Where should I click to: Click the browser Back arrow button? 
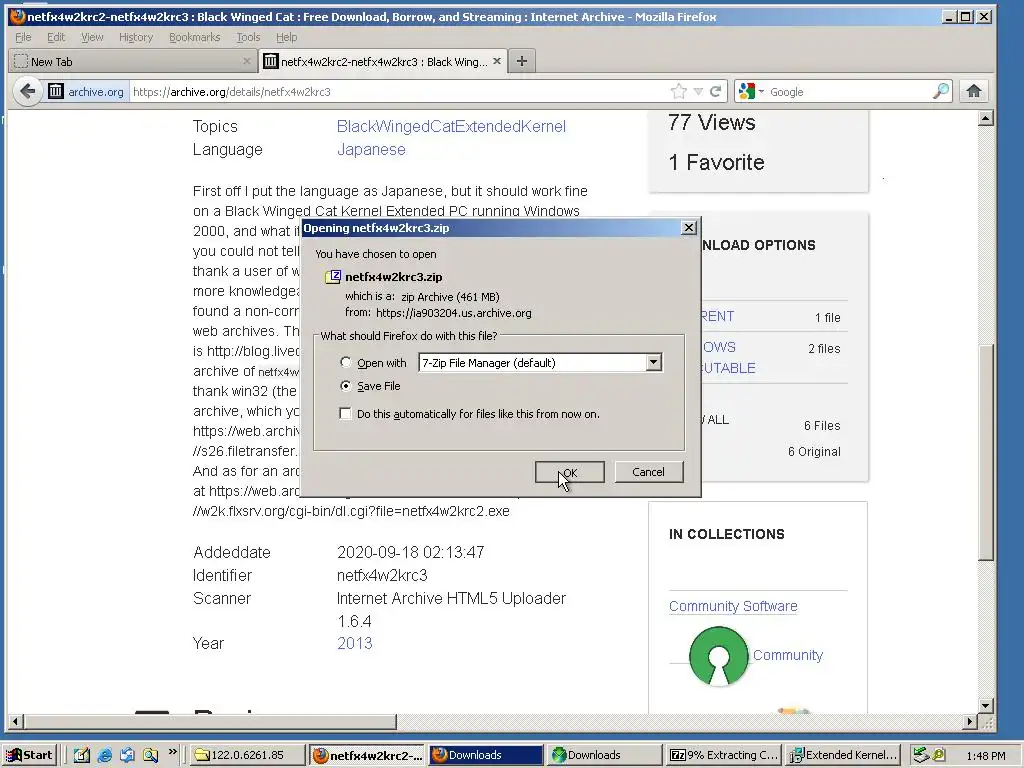coord(27,91)
